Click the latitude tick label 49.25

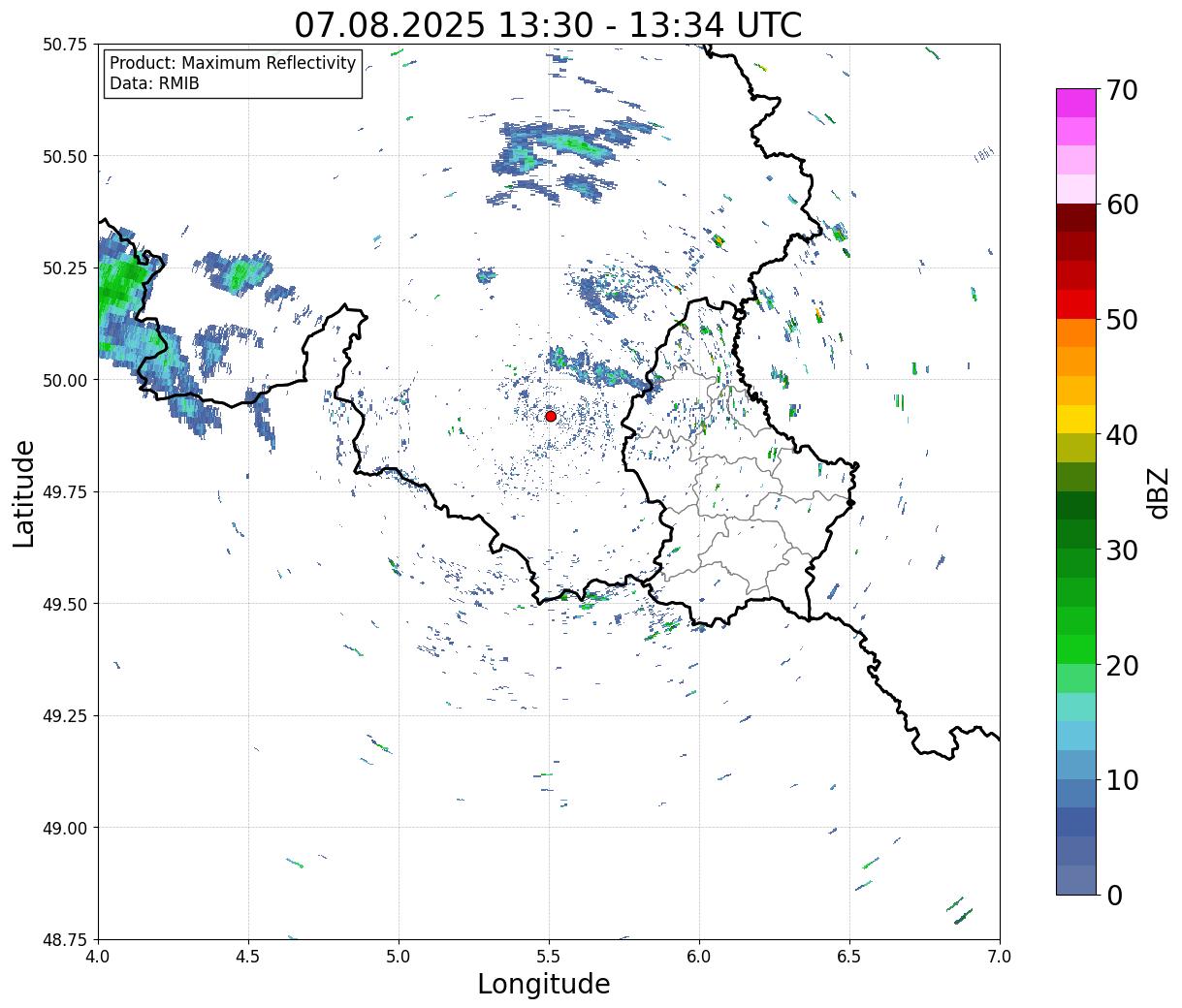[x=65, y=716]
